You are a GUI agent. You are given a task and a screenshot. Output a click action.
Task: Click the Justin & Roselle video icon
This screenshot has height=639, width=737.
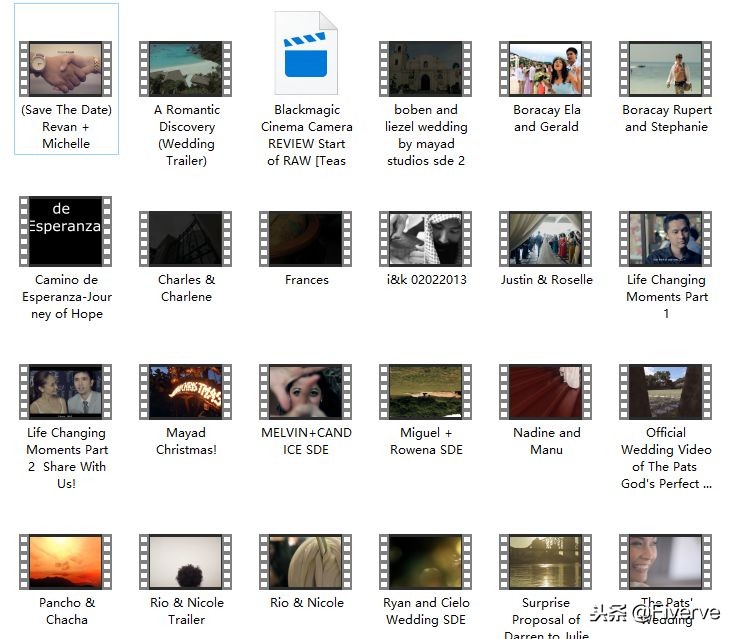point(546,239)
